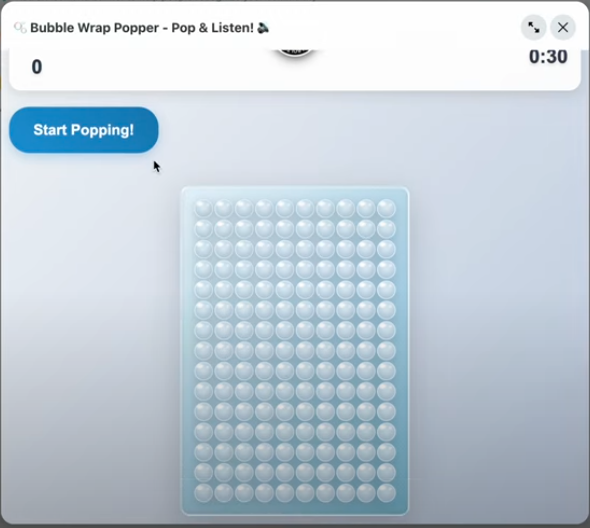590x528 pixels.
Task: Pop the top-right bubble of the sheet
Action: (x=386, y=208)
